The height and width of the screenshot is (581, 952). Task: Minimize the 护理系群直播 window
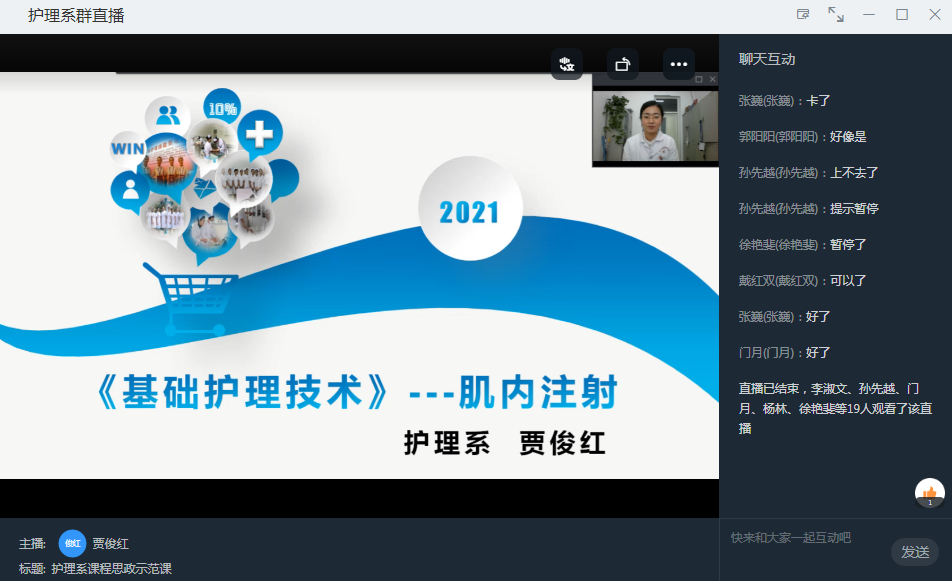pyautogui.click(x=869, y=15)
